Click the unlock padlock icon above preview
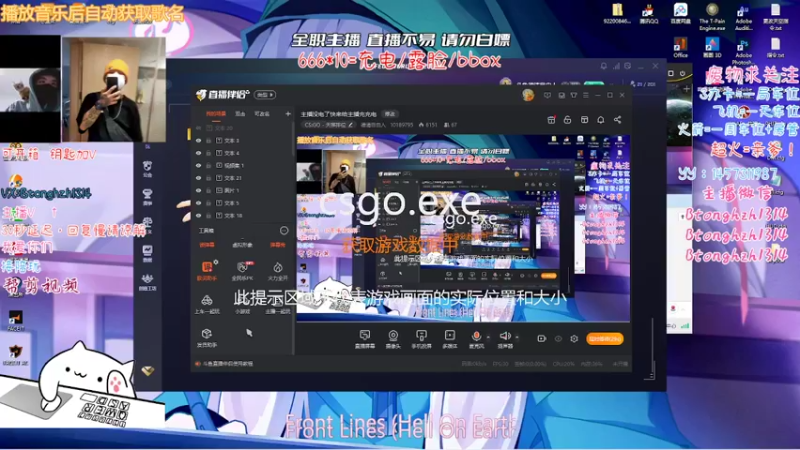Screen dimensions: 800x450 tap(567, 120)
